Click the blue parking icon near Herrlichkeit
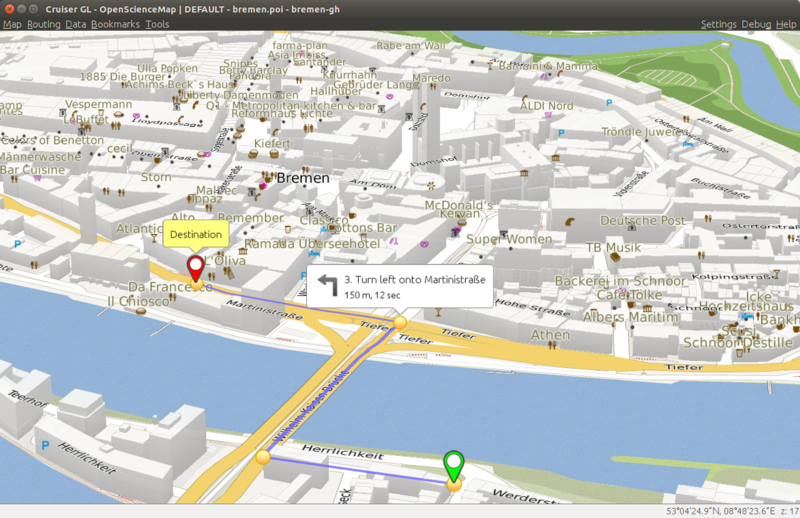Viewport: 800px width, 518px height. click(x=45, y=446)
